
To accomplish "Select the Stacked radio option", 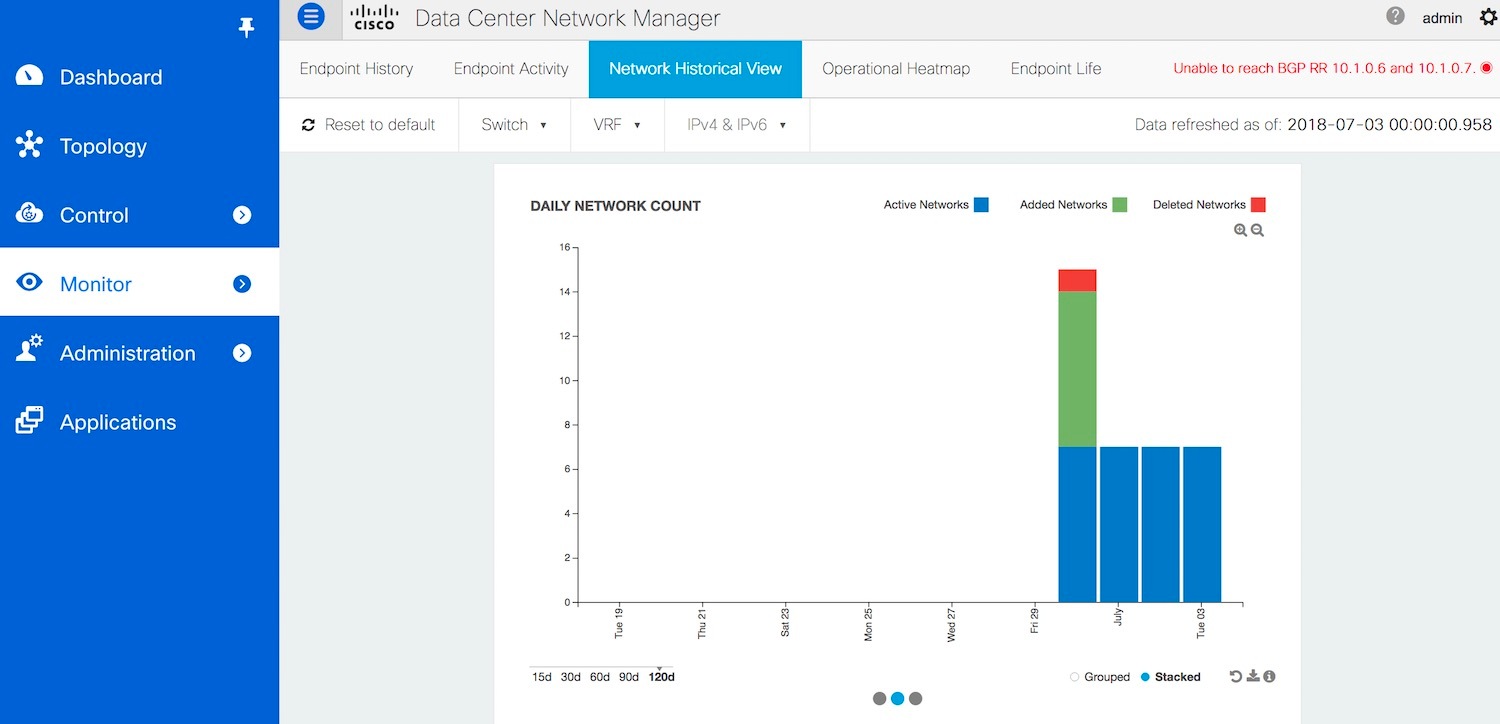I will (x=1145, y=677).
